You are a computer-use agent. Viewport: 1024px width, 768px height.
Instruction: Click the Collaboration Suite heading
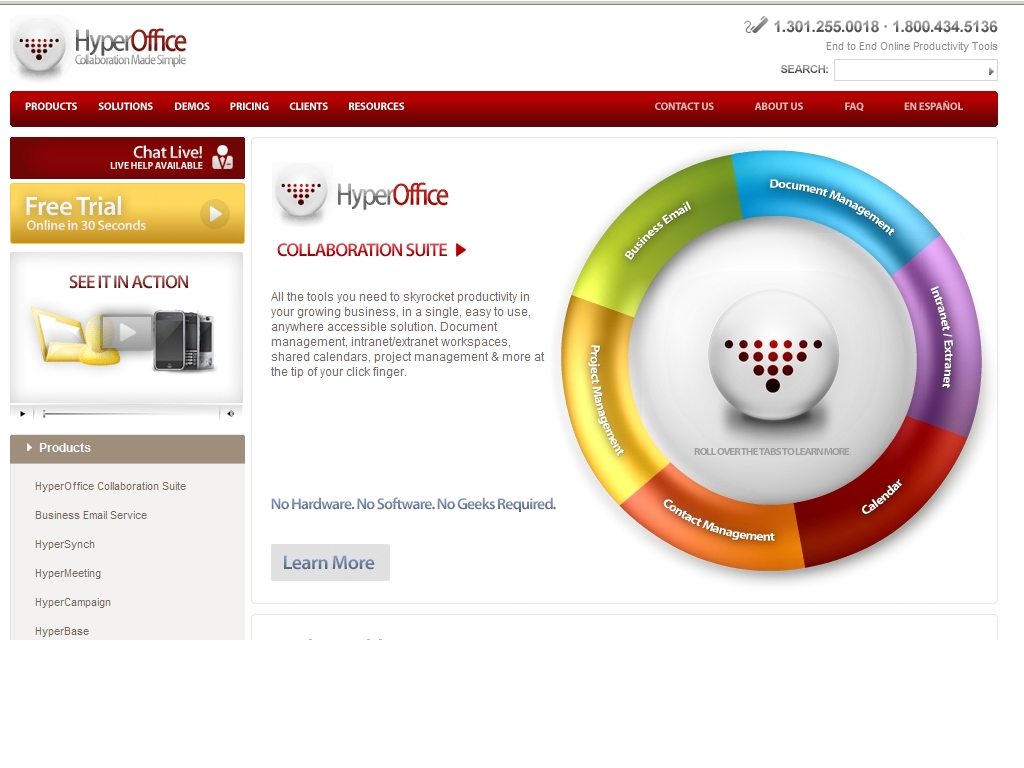click(x=362, y=250)
